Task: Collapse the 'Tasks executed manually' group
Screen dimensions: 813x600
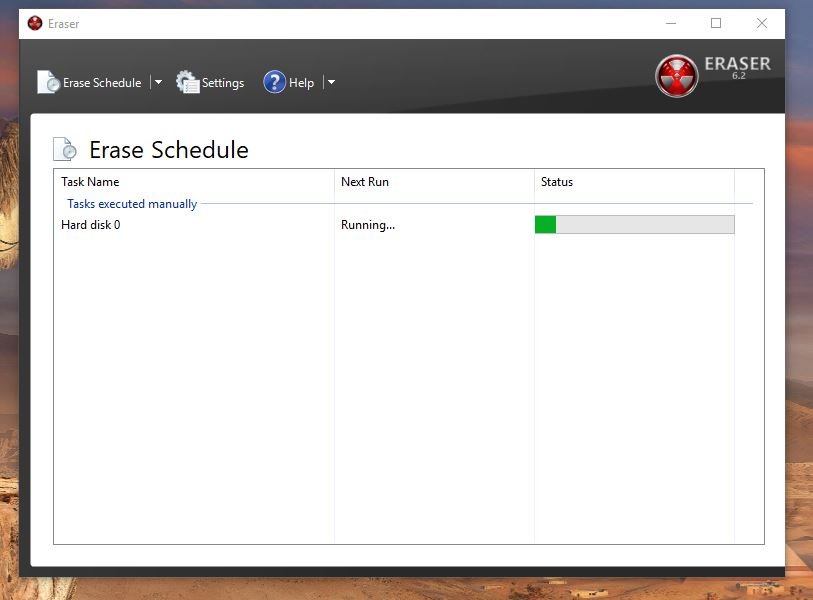Action: [132, 204]
